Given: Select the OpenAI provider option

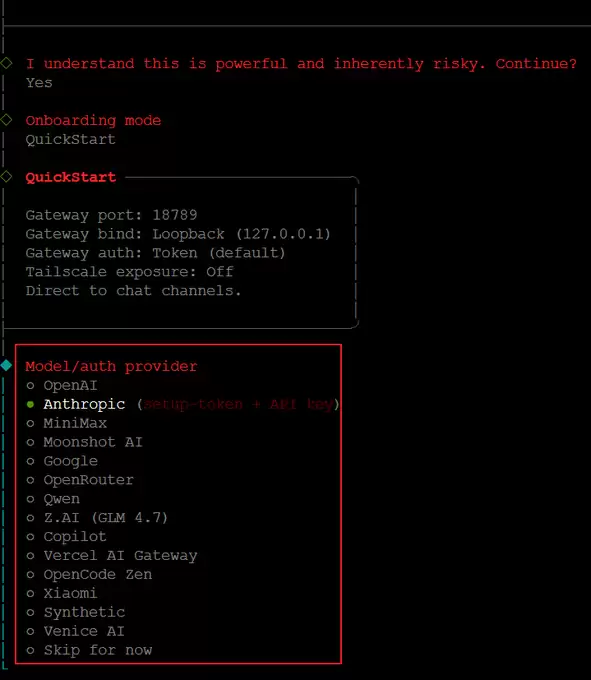Looking at the screenshot, I should pyautogui.click(x=62, y=385).
